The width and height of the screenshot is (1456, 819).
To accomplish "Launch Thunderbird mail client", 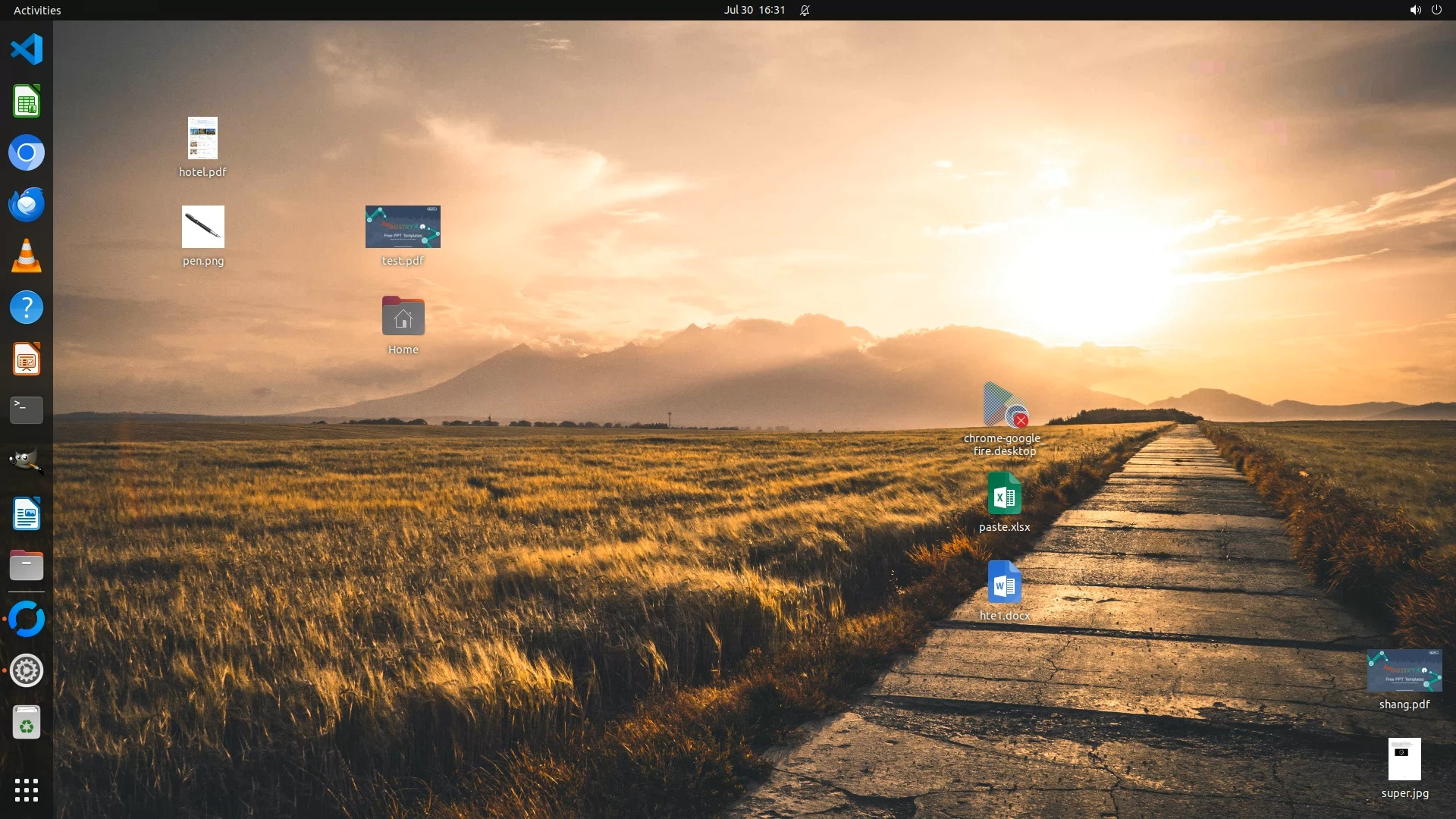I will click(27, 205).
